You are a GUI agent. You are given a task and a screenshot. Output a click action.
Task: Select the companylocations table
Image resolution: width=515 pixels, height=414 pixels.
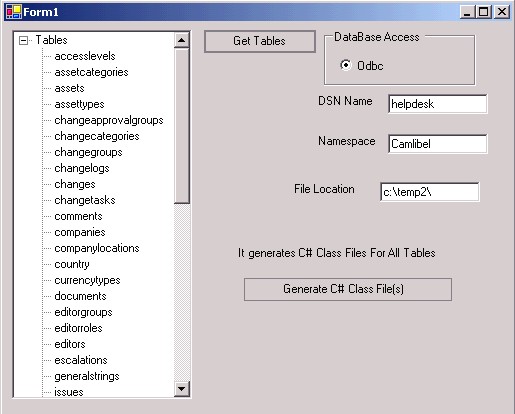pos(97,248)
